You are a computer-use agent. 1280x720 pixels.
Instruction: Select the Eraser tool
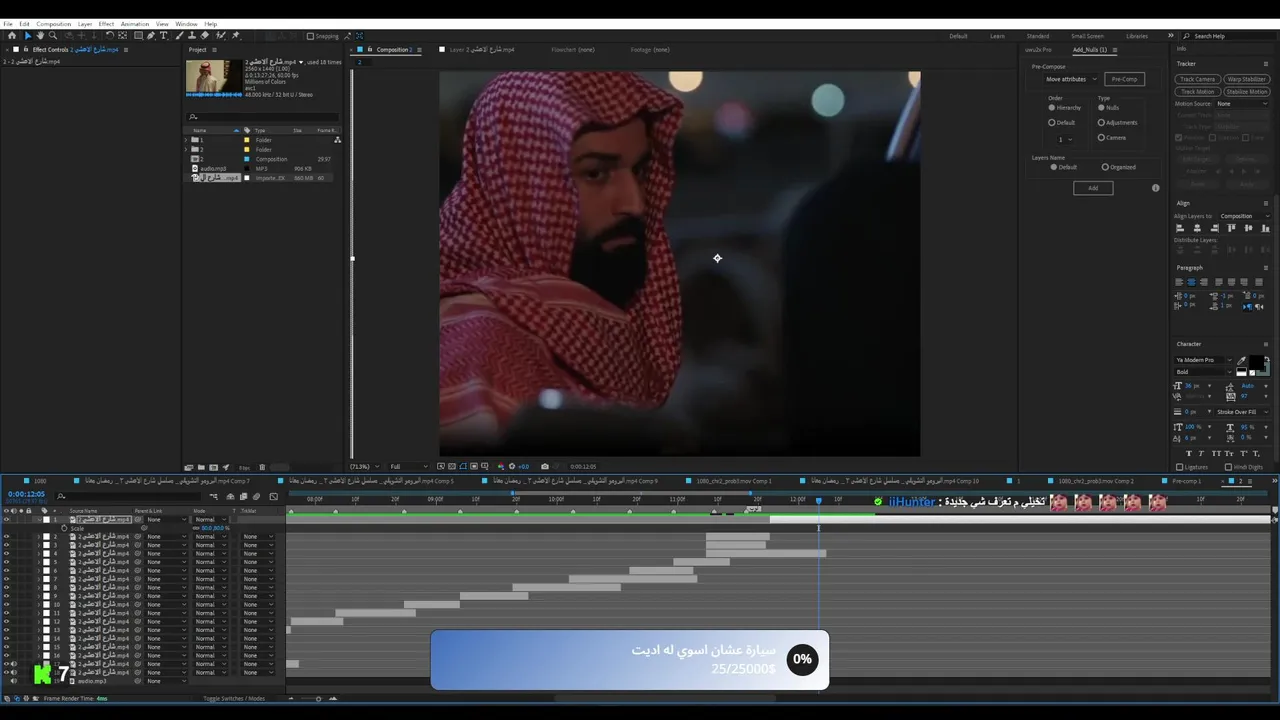(205, 36)
